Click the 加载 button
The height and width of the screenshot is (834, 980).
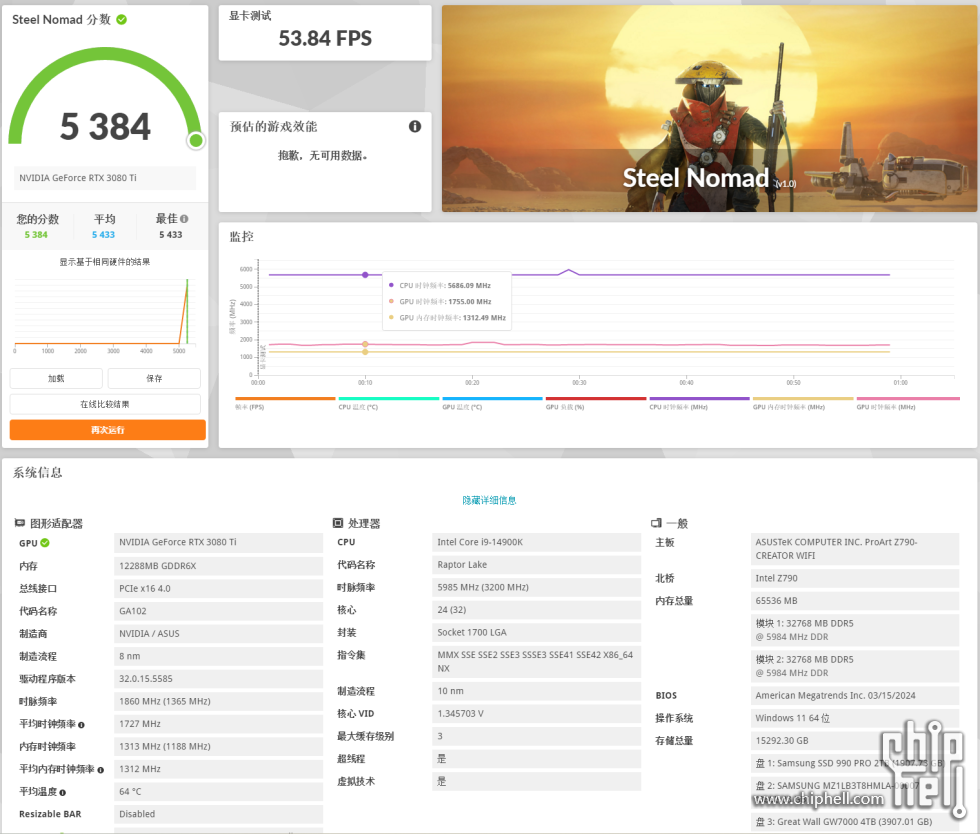coord(56,378)
